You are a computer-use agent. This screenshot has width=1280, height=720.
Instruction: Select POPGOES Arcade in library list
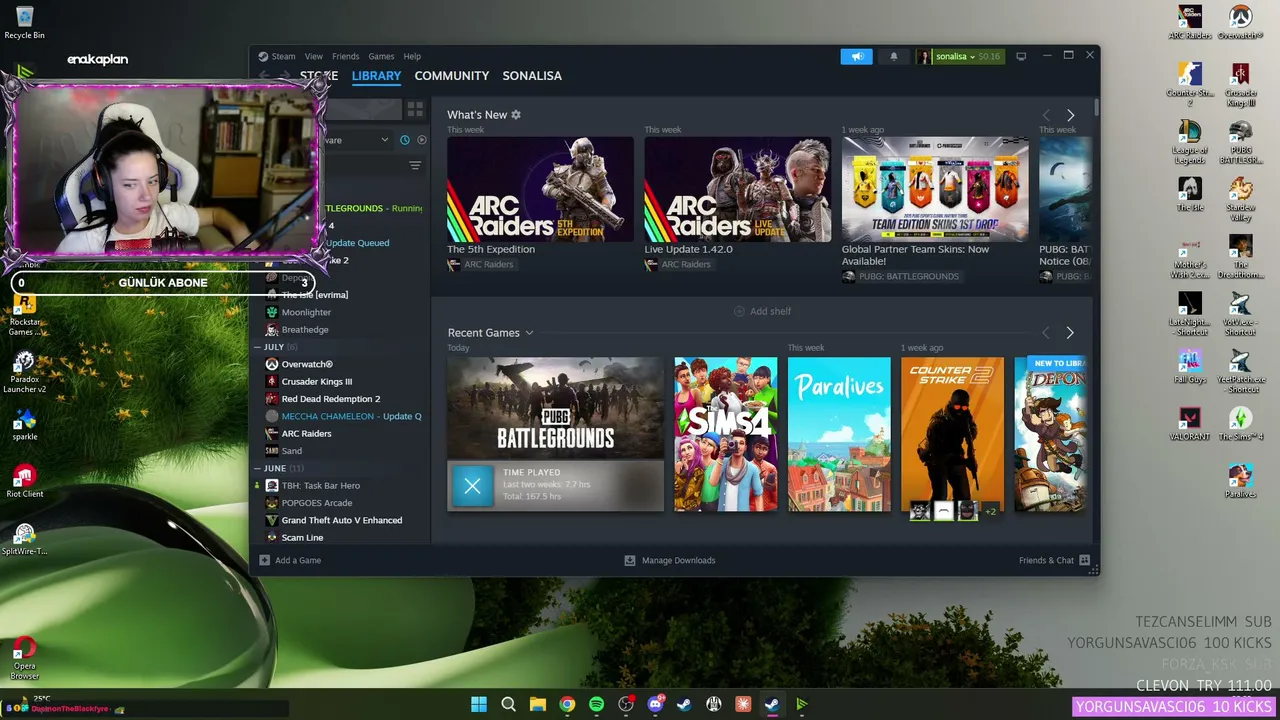click(317, 503)
